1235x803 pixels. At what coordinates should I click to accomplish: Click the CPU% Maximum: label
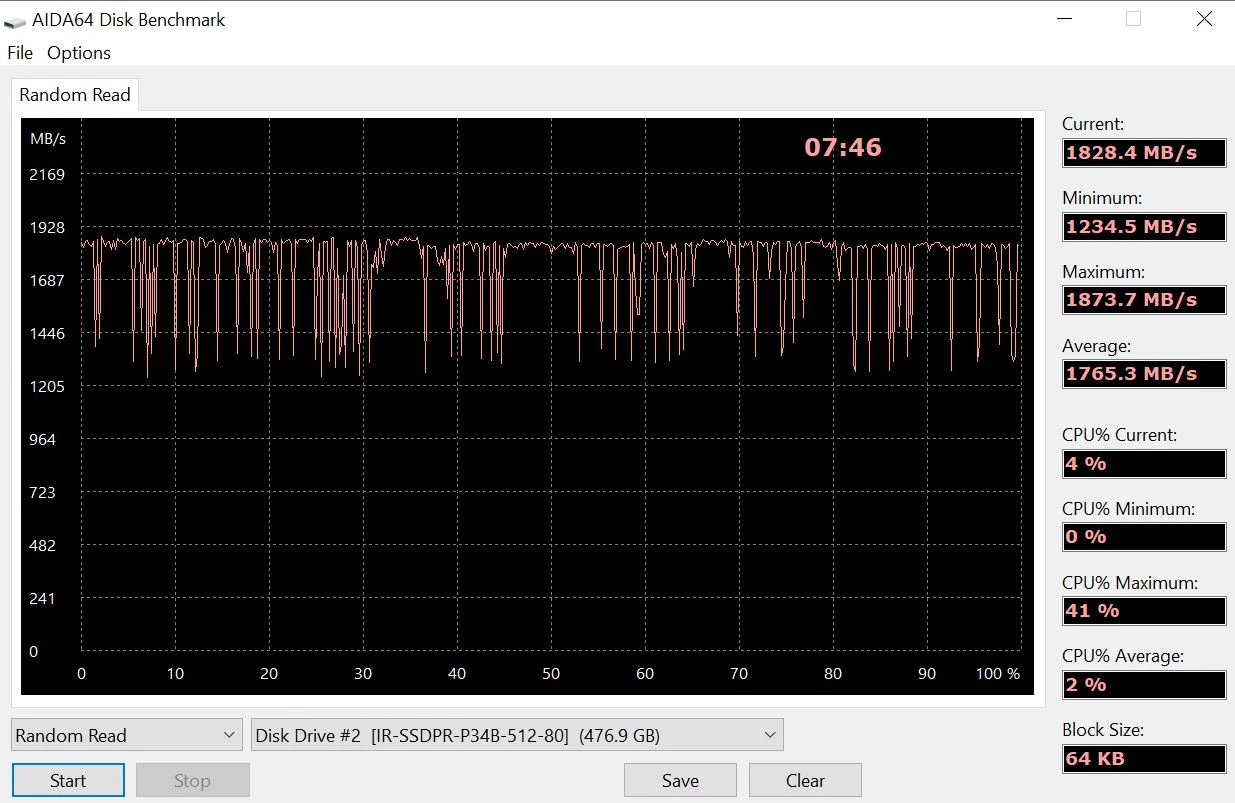pos(1130,583)
